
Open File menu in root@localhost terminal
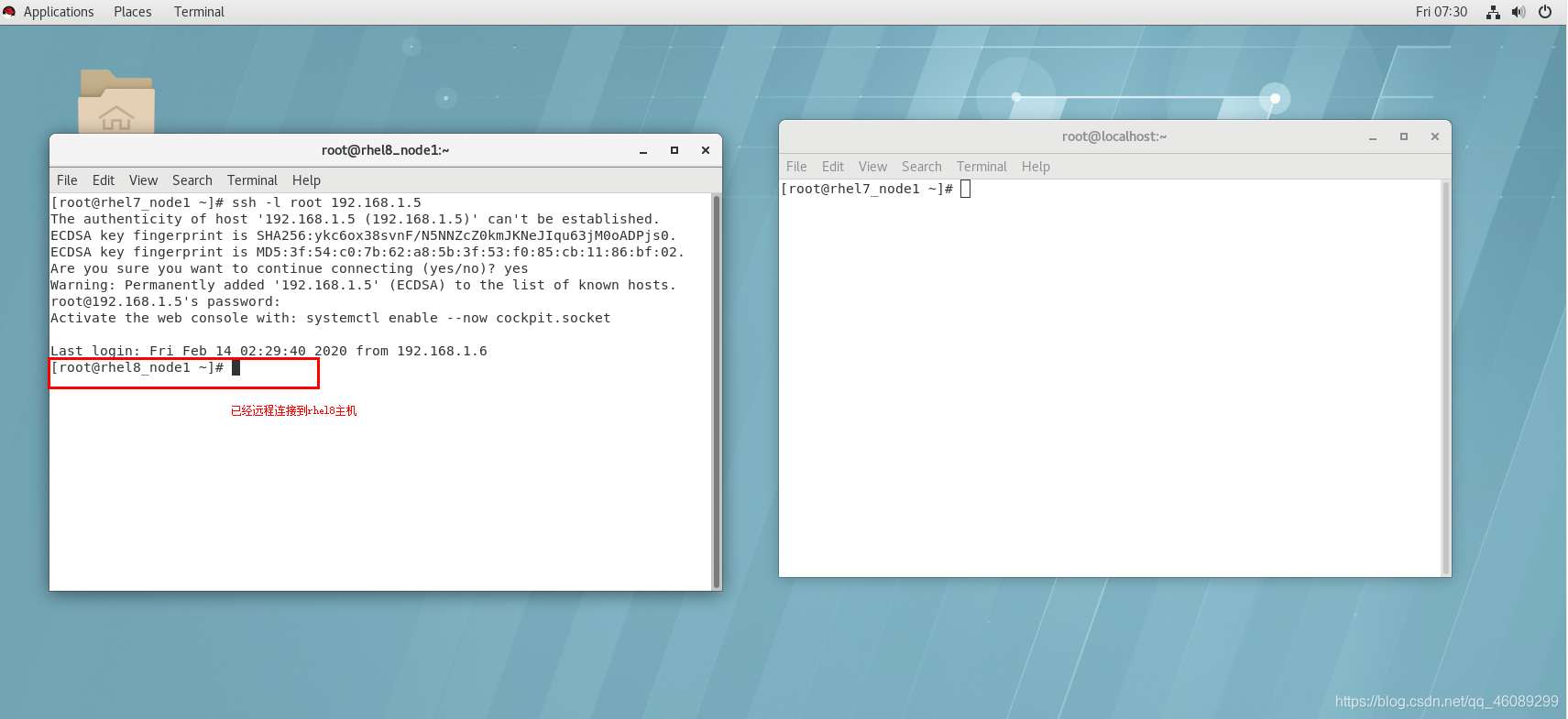tap(796, 167)
